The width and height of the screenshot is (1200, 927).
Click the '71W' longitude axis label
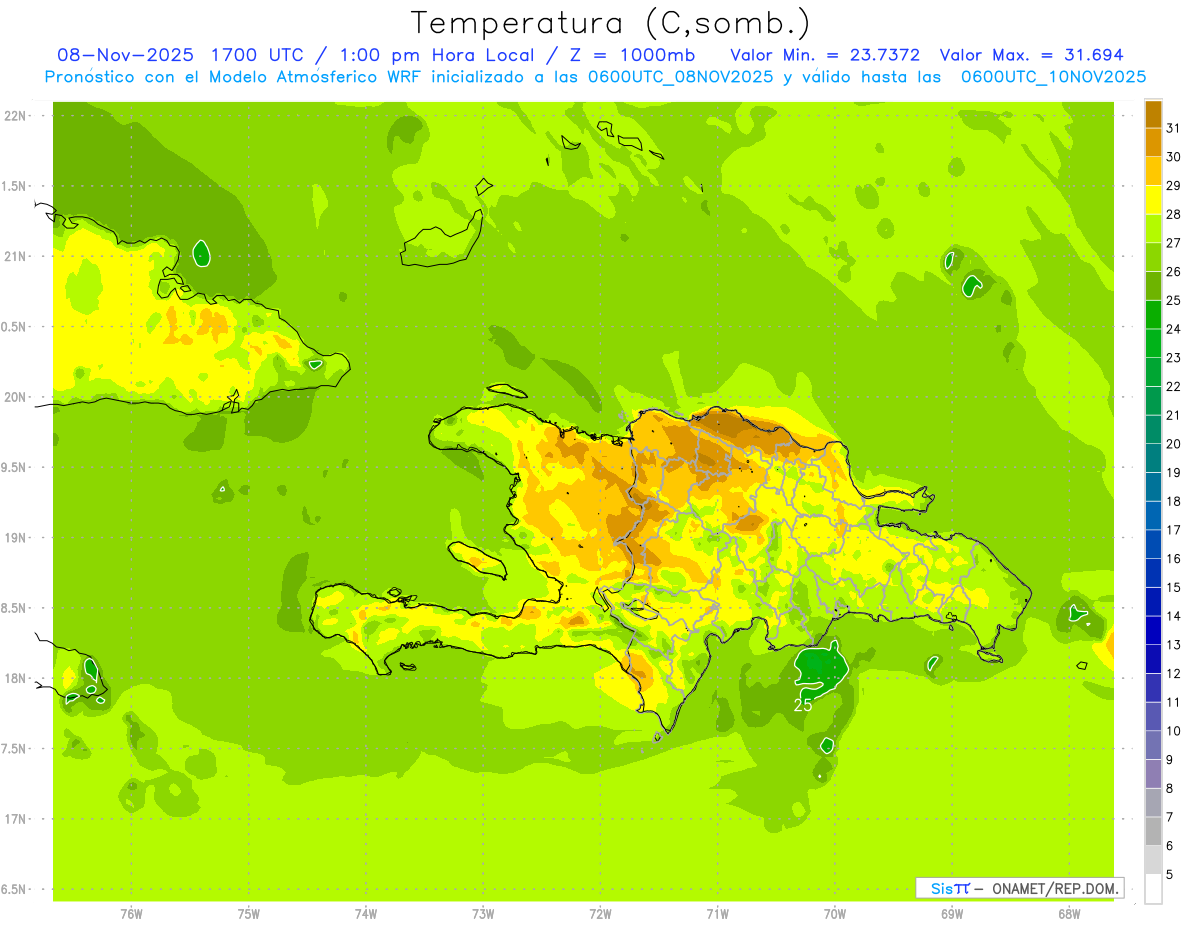717,914
